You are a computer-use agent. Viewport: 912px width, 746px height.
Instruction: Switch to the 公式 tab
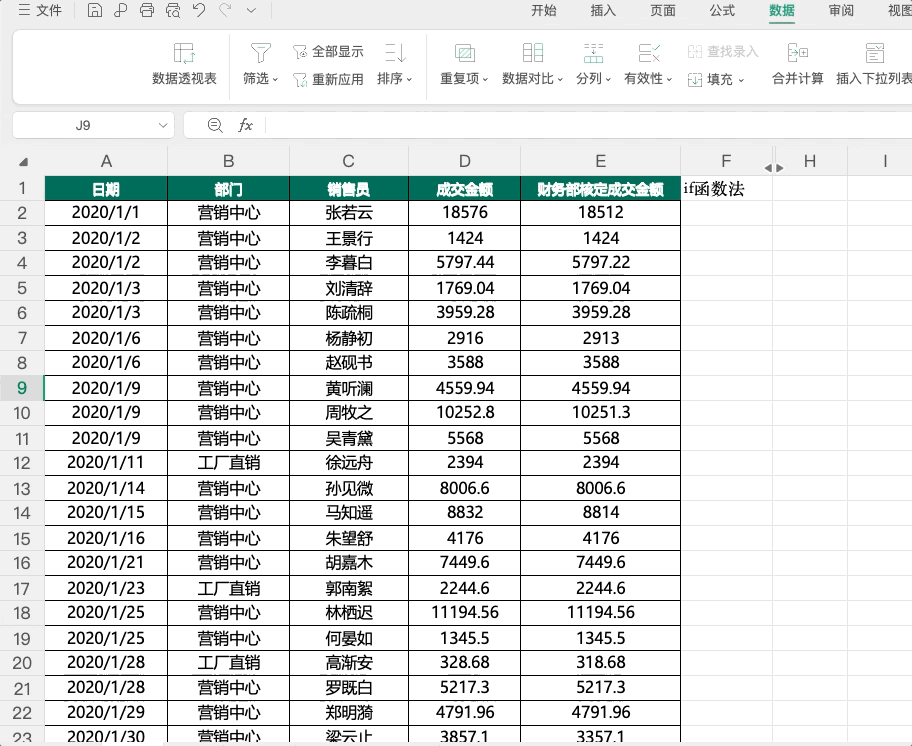722,10
